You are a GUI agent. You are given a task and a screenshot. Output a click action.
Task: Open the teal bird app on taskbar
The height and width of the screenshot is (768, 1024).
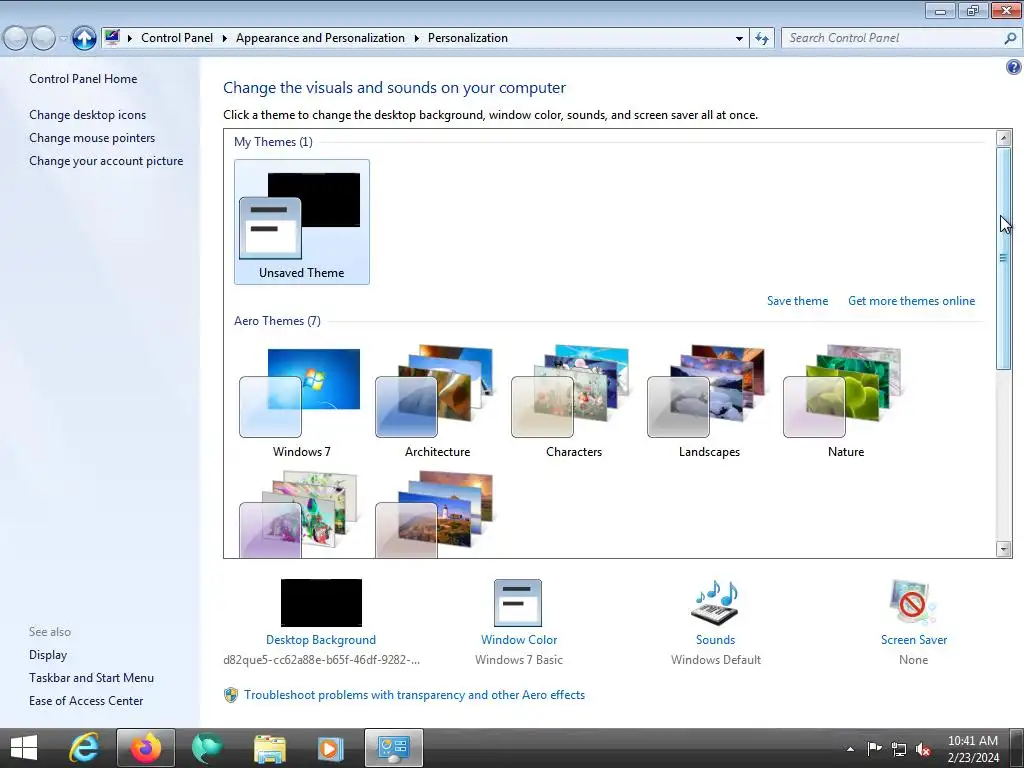coord(207,748)
